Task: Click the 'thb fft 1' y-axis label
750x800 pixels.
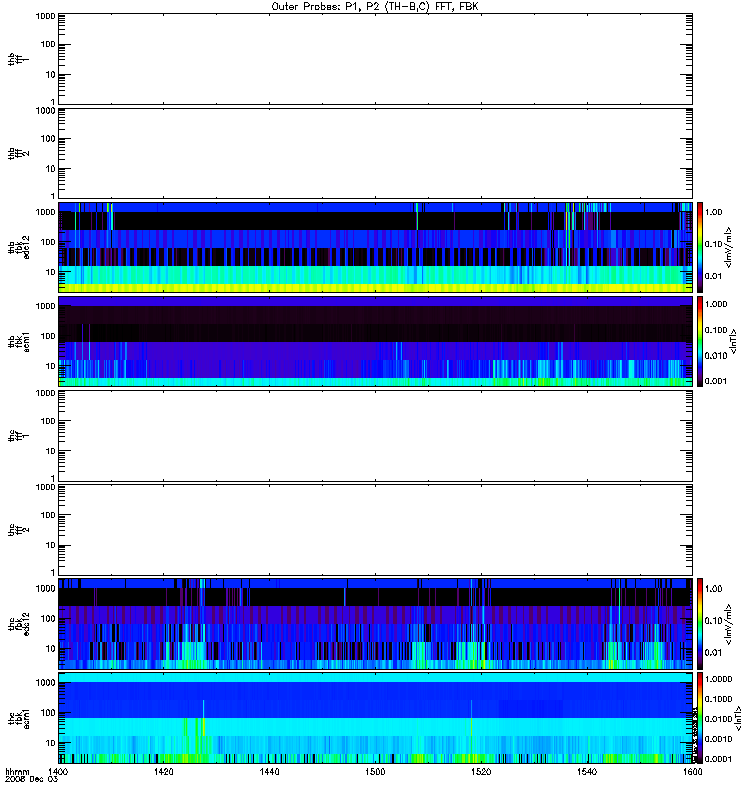Action: 18,59
